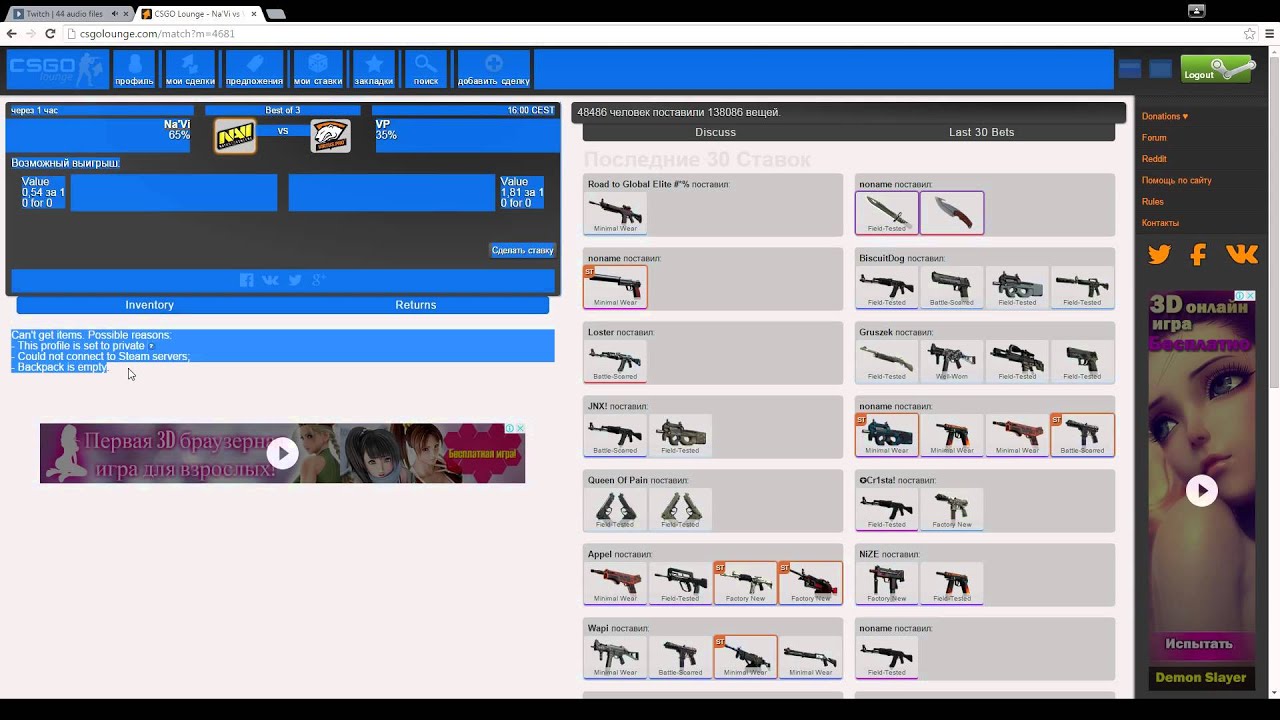Open мои ставки dice icon

(318, 68)
